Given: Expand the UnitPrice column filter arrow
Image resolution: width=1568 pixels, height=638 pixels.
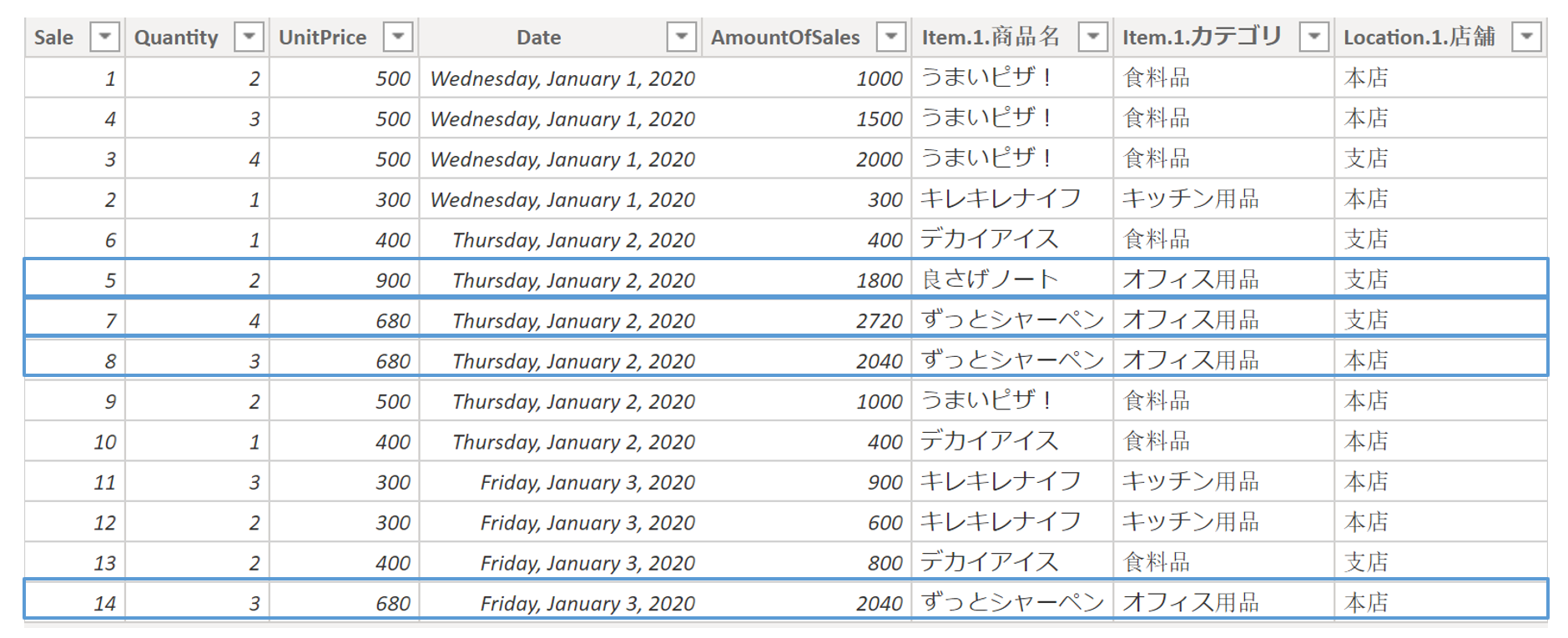Looking at the screenshot, I should (x=398, y=37).
